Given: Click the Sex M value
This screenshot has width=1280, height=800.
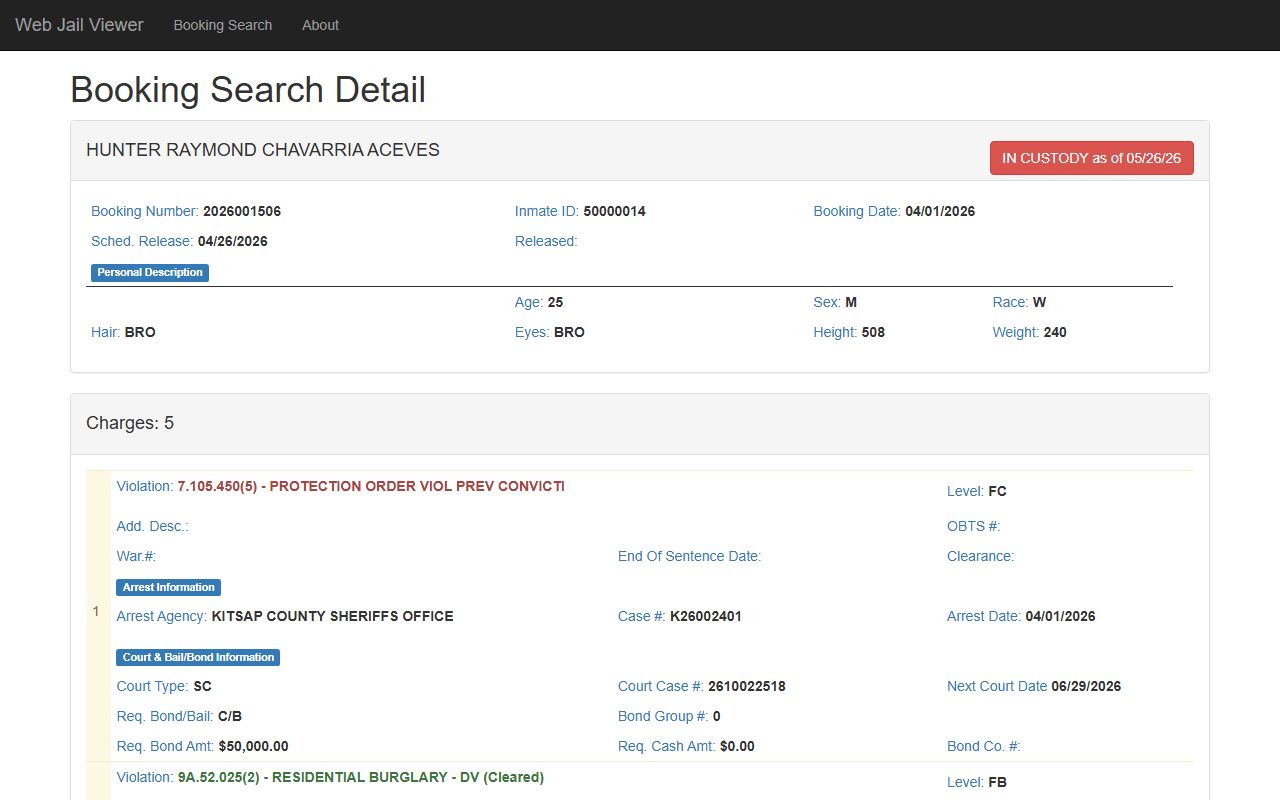Looking at the screenshot, I should click(x=851, y=302).
